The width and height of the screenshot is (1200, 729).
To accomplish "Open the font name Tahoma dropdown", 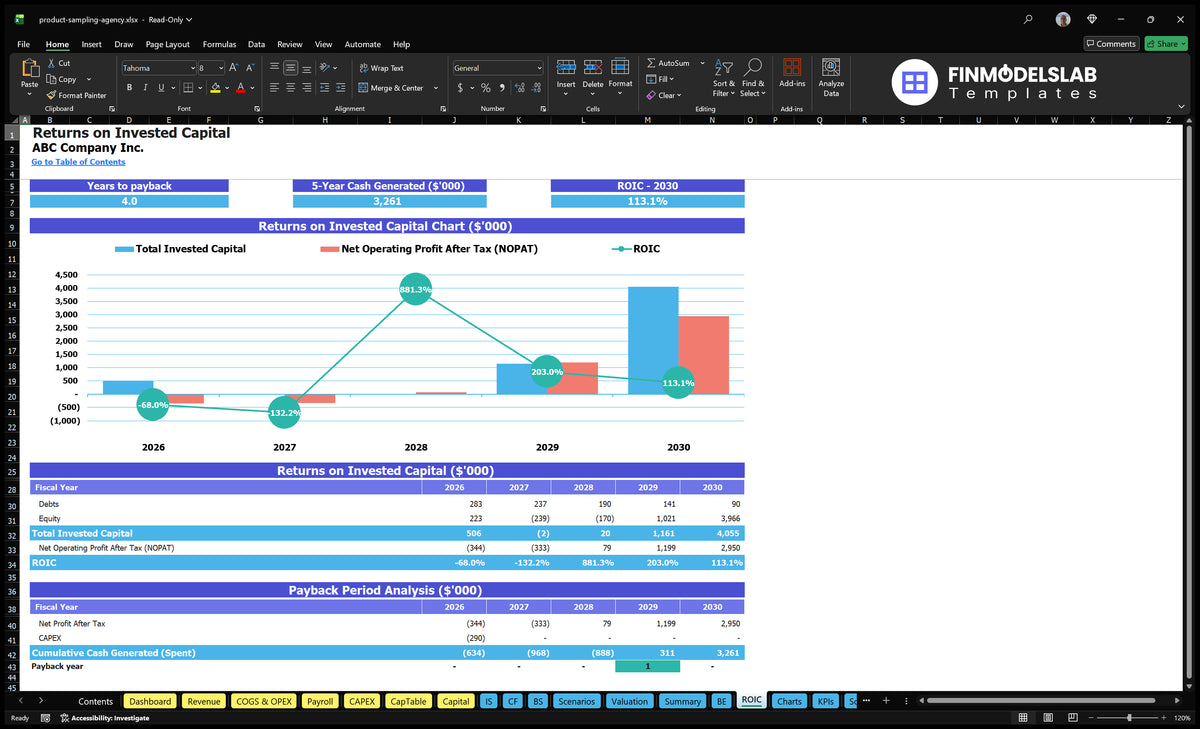I will (x=192, y=68).
